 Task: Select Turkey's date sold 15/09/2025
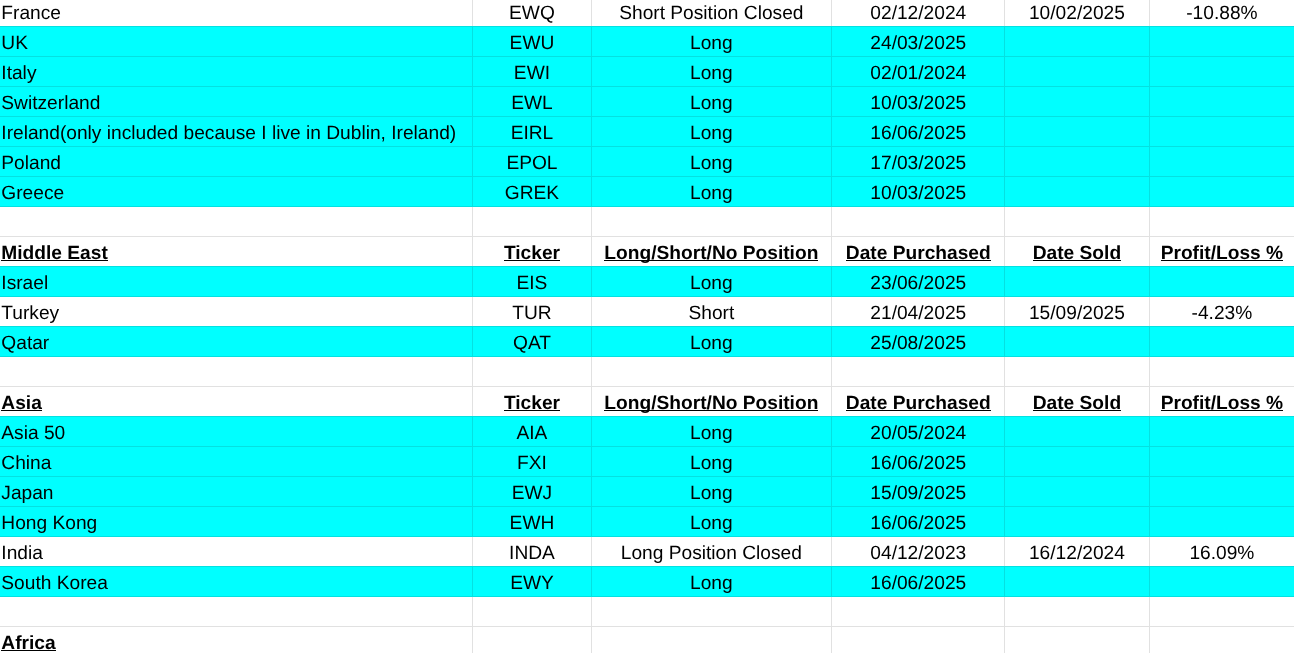pyautogui.click(x=1076, y=312)
